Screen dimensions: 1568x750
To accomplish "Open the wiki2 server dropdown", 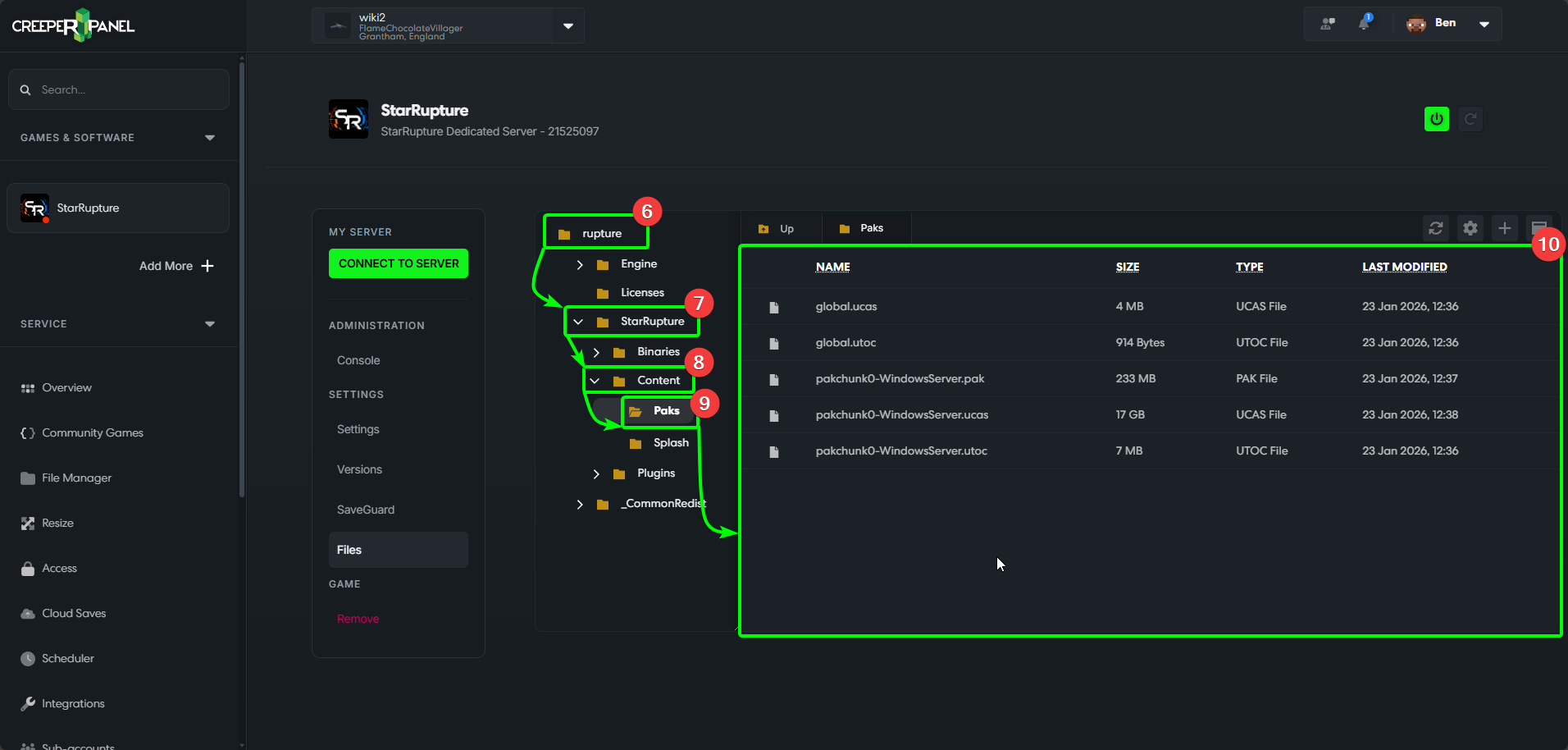I will [x=568, y=26].
